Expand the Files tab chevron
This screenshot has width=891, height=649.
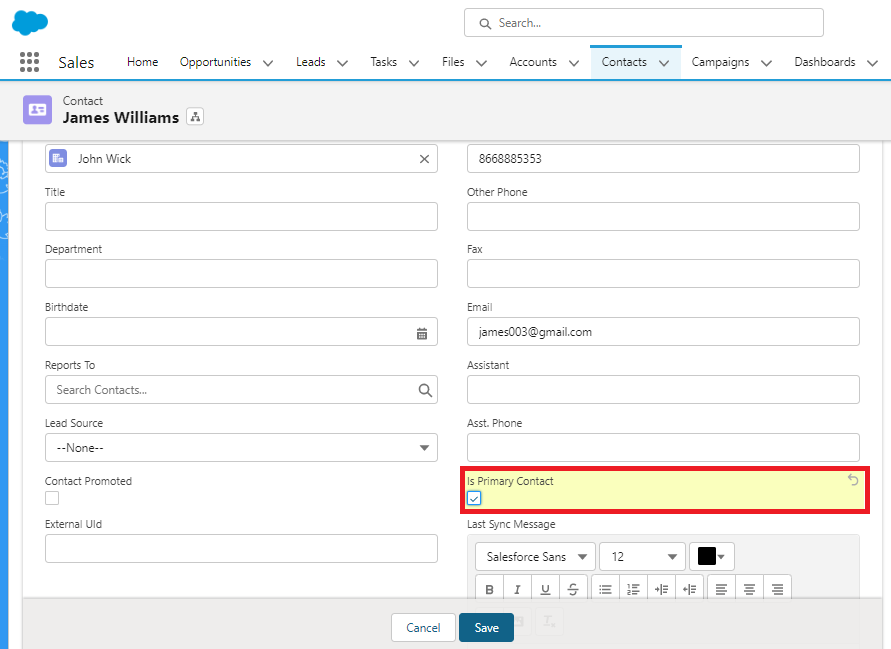pyautogui.click(x=481, y=63)
